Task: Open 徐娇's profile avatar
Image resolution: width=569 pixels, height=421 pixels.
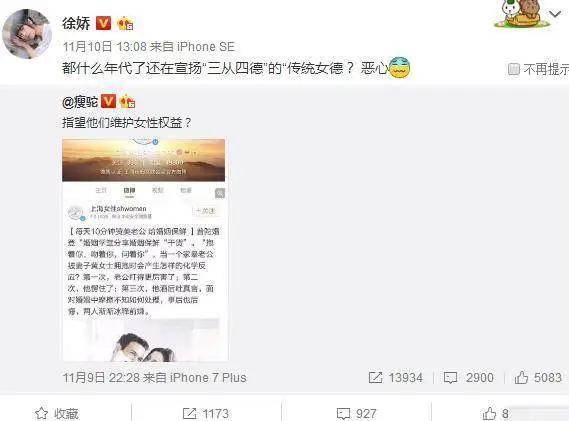Action: point(26,34)
